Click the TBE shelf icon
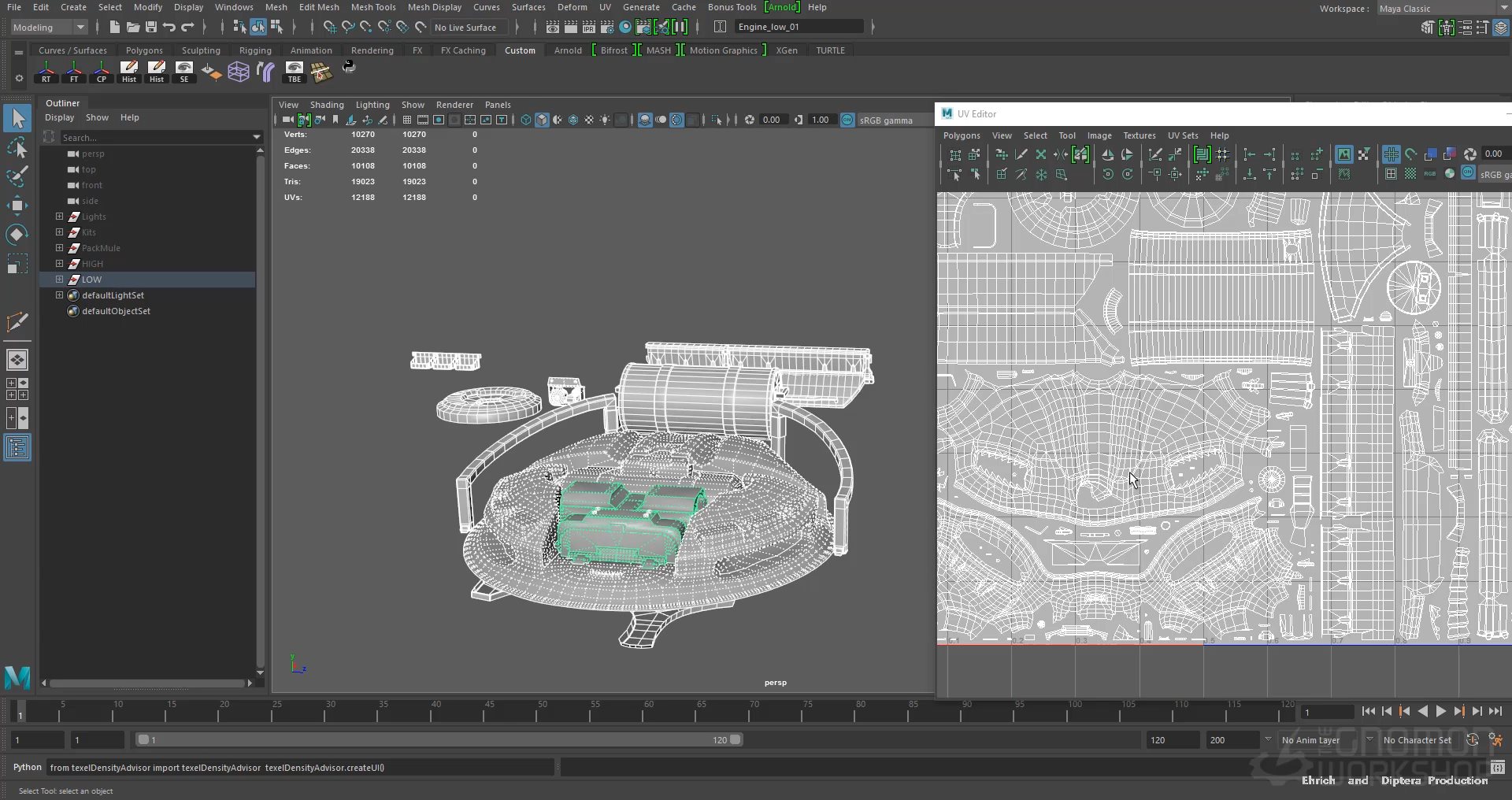The height and width of the screenshot is (800, 1512). coord(294,72)
